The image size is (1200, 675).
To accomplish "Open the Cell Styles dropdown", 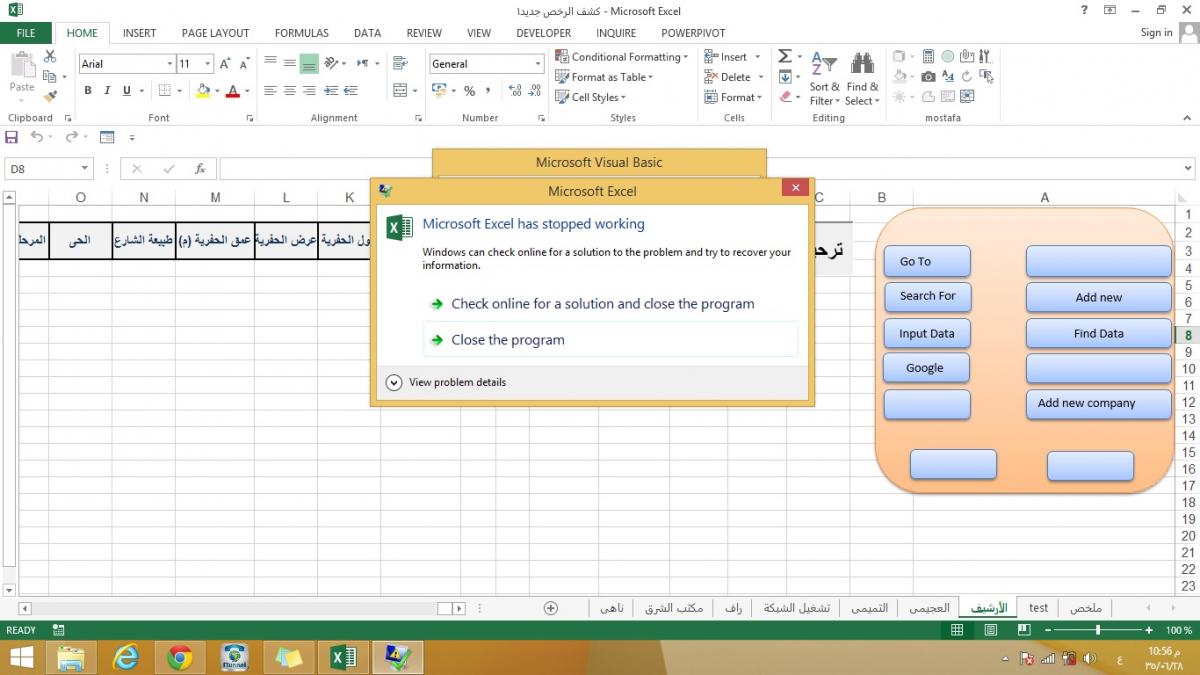I will click(590, 97).
